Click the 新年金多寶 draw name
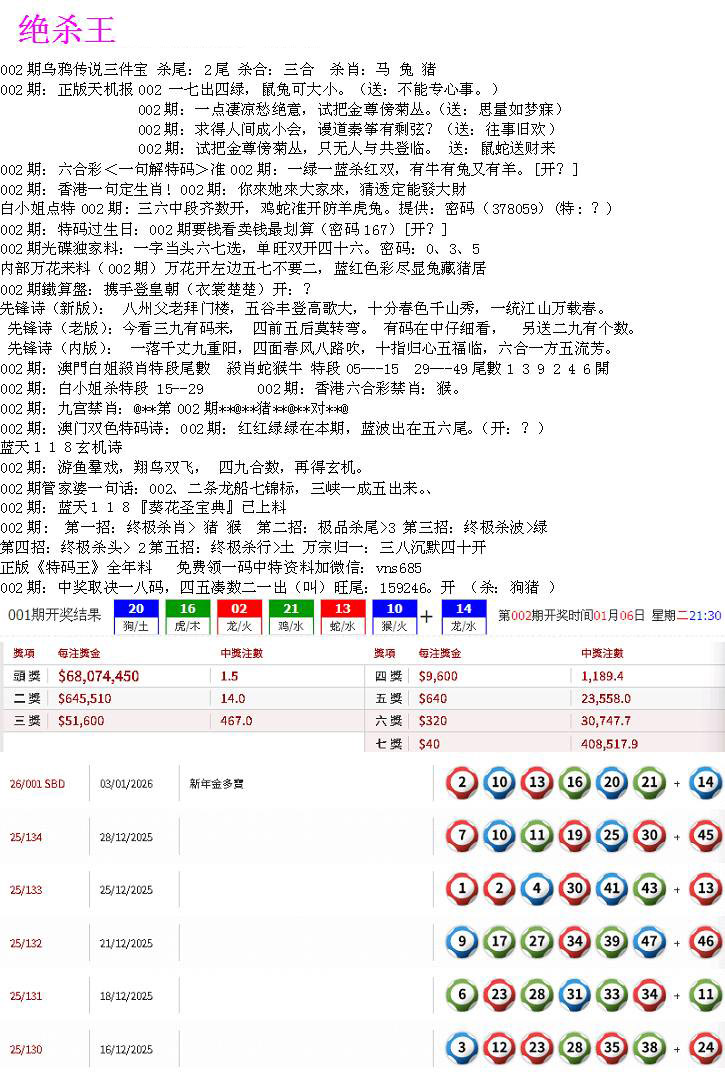725x1076 pixels. pos(216,784)
